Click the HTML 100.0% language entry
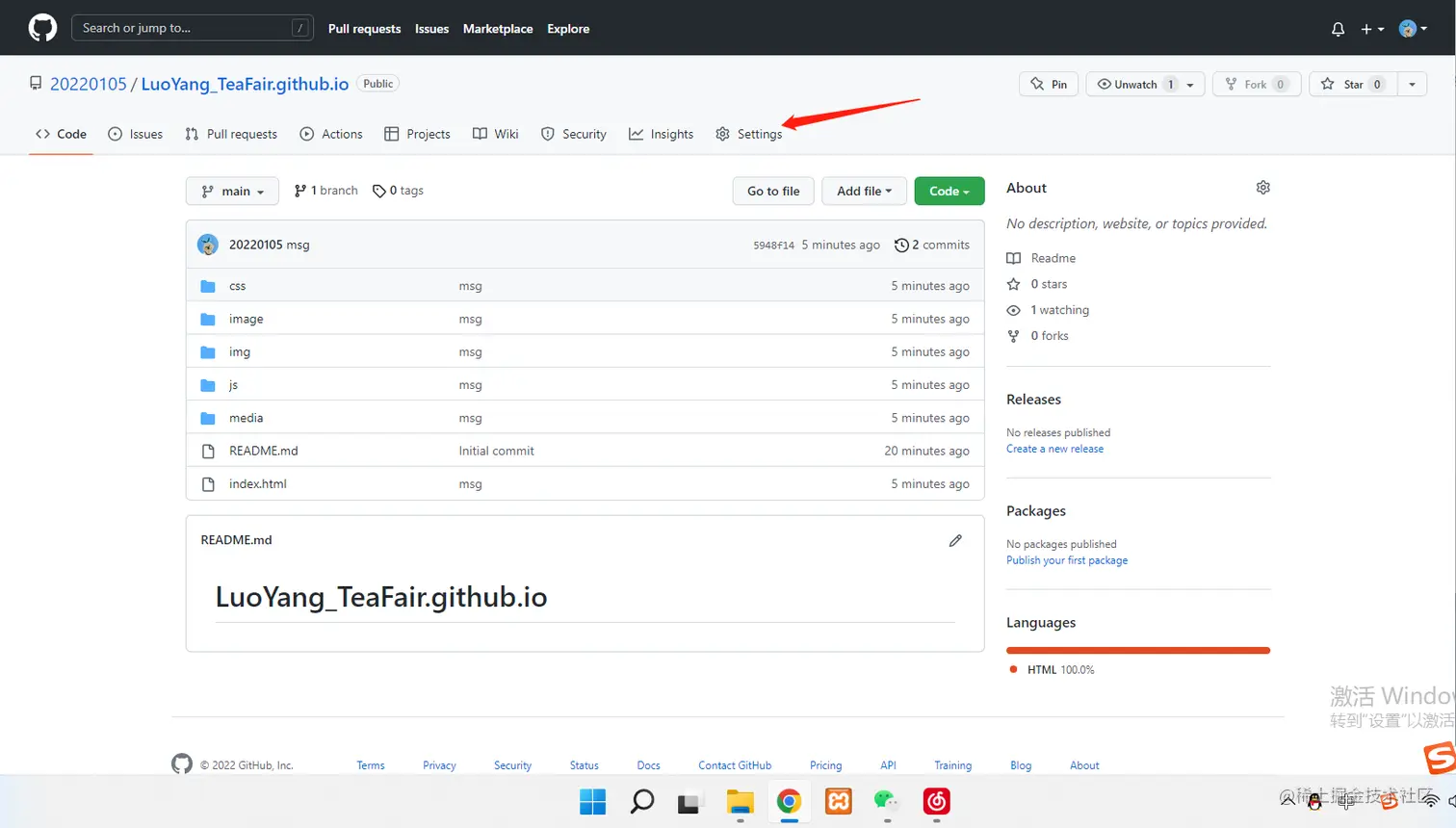The width and height of the screenshot is (1456, 828). click(1052, 669)
